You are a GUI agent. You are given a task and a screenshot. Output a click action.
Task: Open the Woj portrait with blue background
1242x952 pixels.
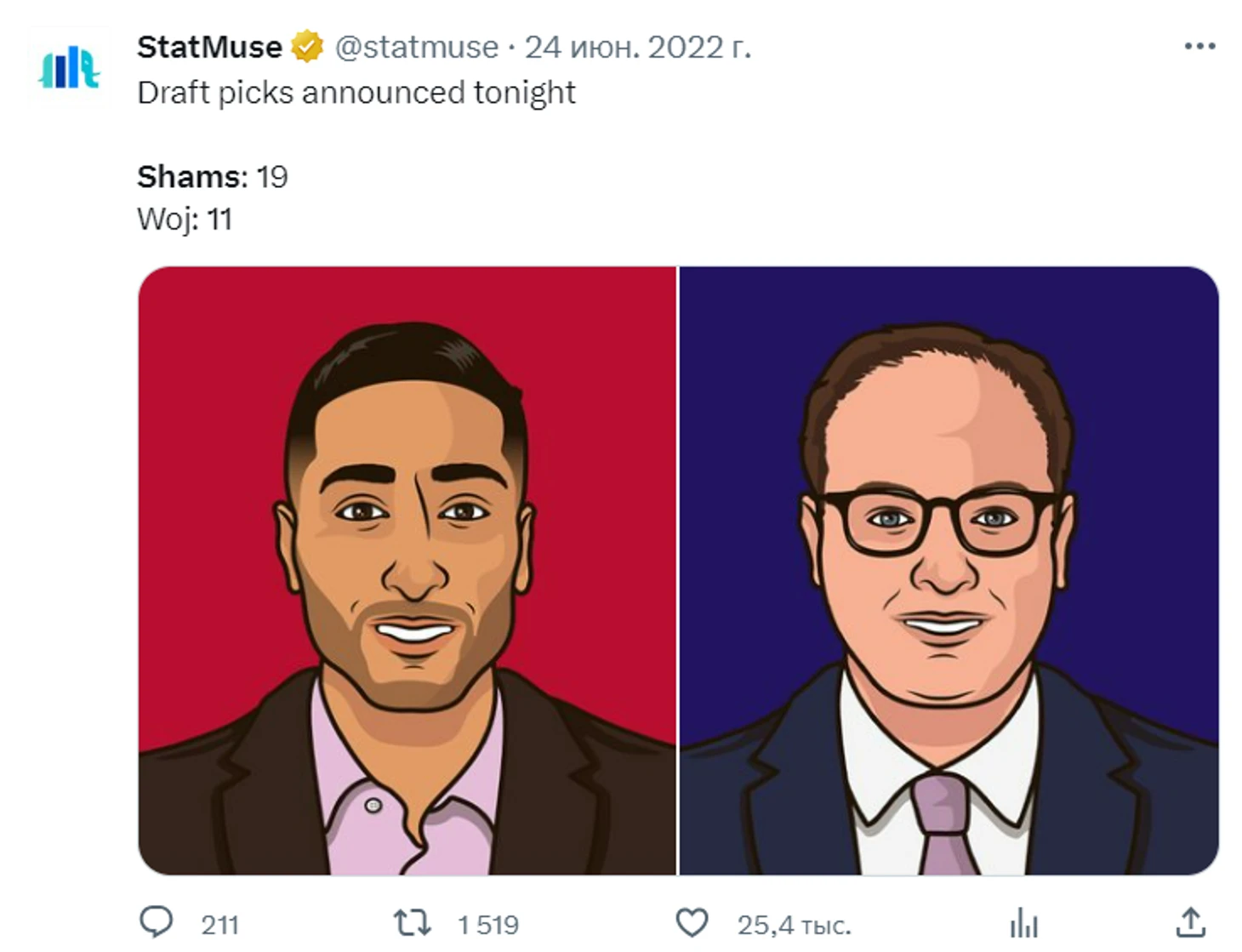pyautogui.click(x=949, y=570)
